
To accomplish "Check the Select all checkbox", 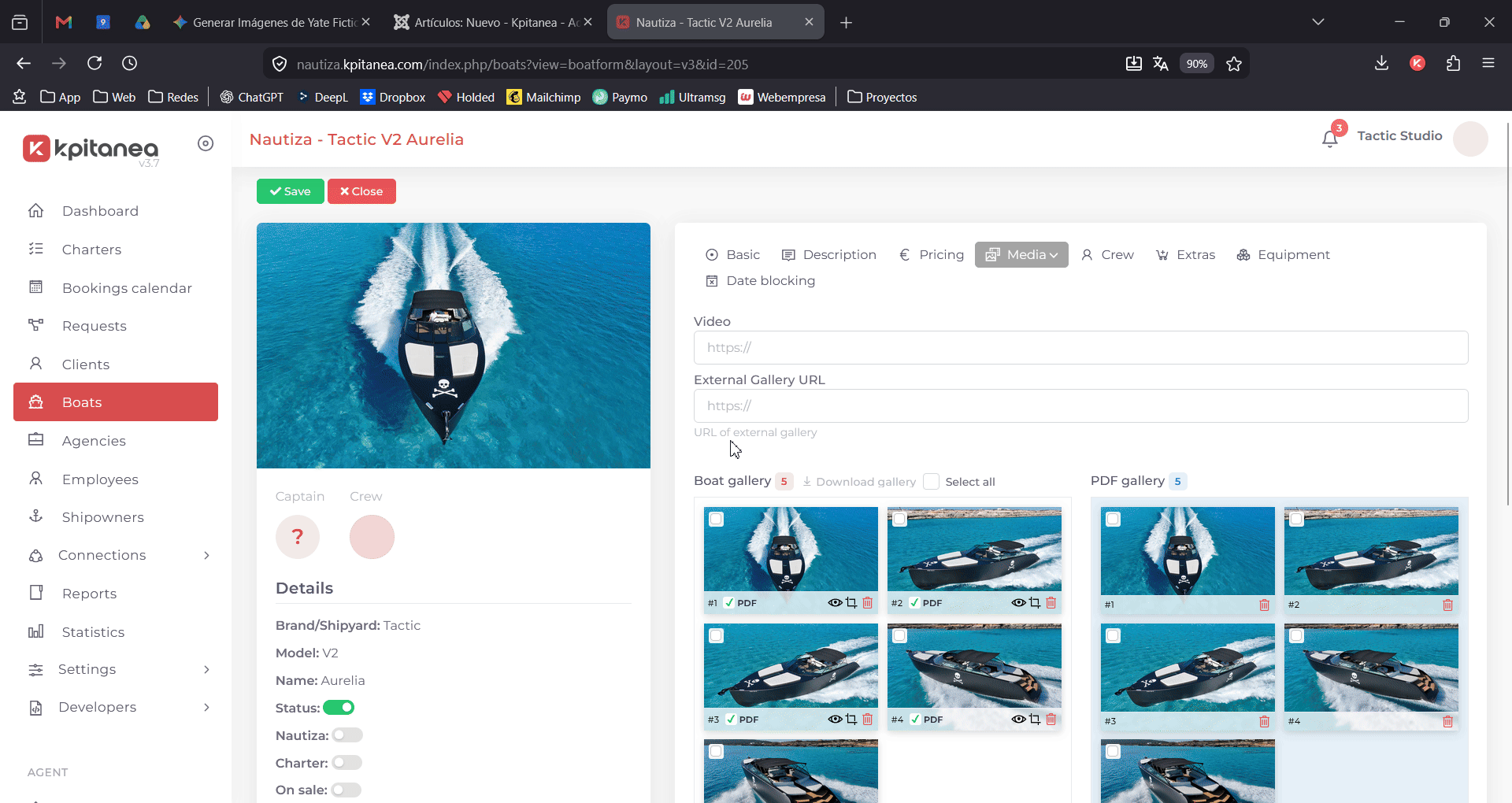I will 931,482.
